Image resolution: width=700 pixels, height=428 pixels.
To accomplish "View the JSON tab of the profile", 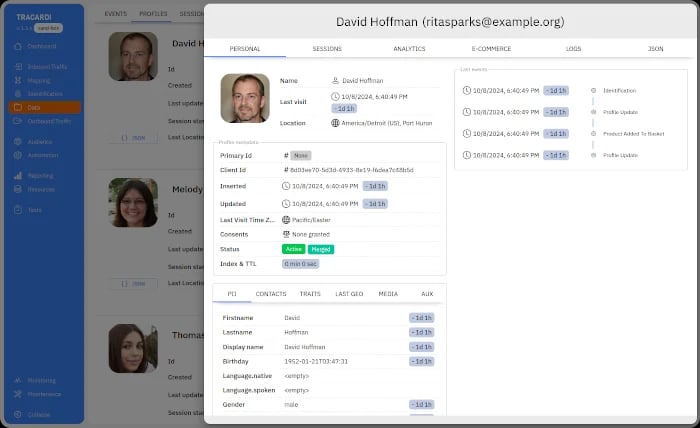I will tap(655, 49).
